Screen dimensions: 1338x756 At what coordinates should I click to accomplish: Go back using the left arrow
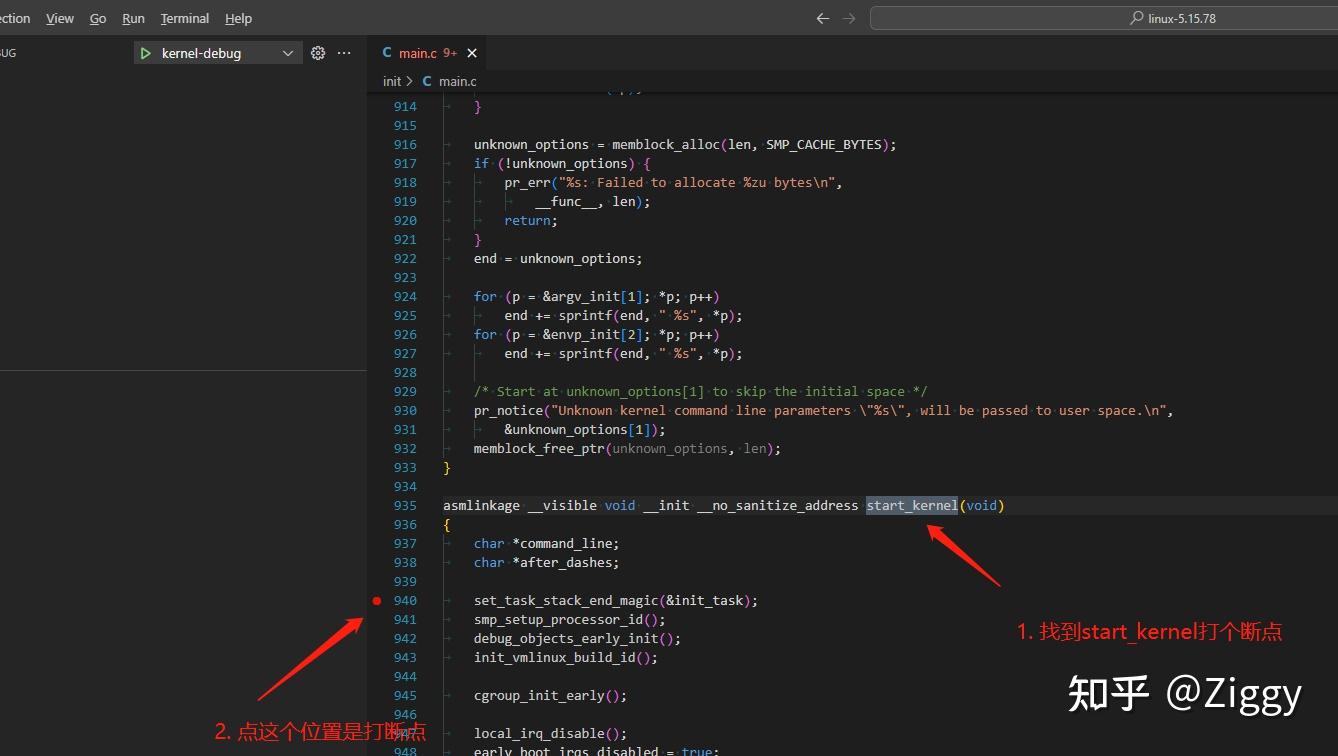[823, 18]
